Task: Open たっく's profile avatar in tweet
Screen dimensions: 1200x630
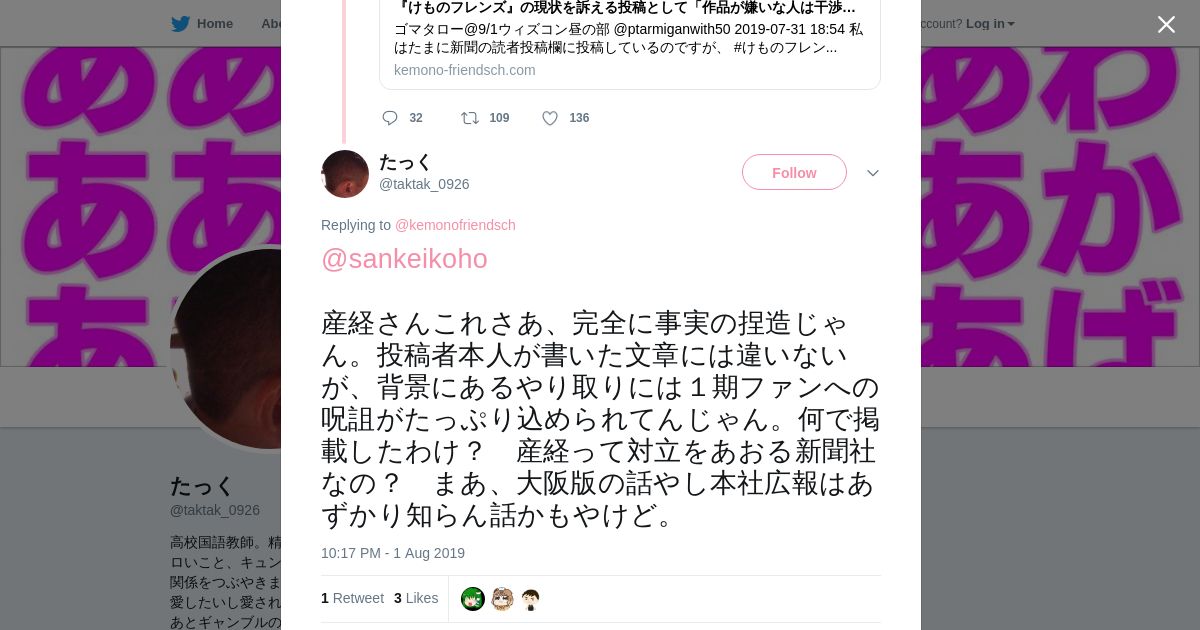Action: click(x=345, y=174)
